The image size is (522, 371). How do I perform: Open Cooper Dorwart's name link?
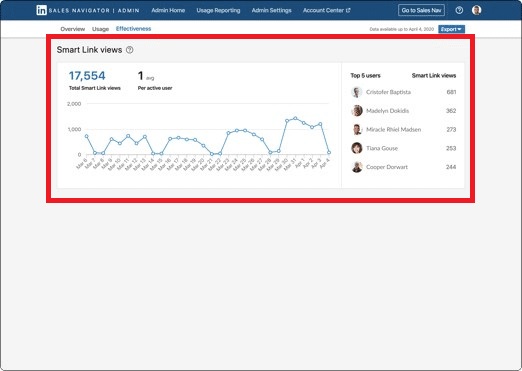click(x=387, y=167)
